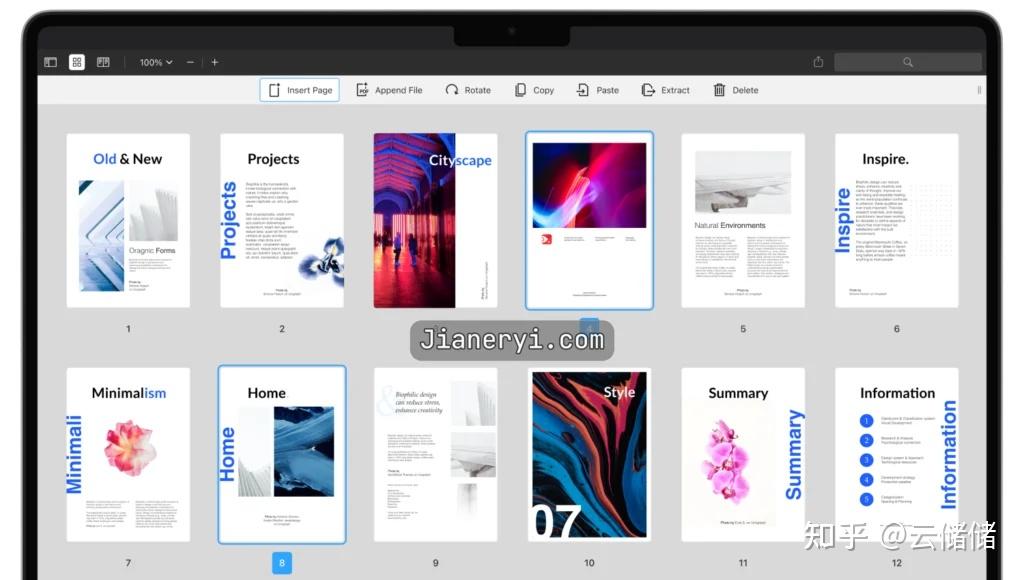The image size is (1024, 580).
Task: Rotate the selected page
Action: pos(468,90)
